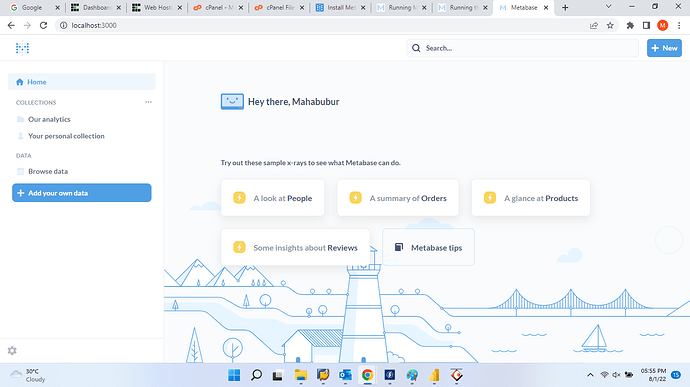Viewport: 690px width, 387px height.
Task: Click the chevron to search Chrome tabs
Action: pyautogui.click(x=609, y=7)
